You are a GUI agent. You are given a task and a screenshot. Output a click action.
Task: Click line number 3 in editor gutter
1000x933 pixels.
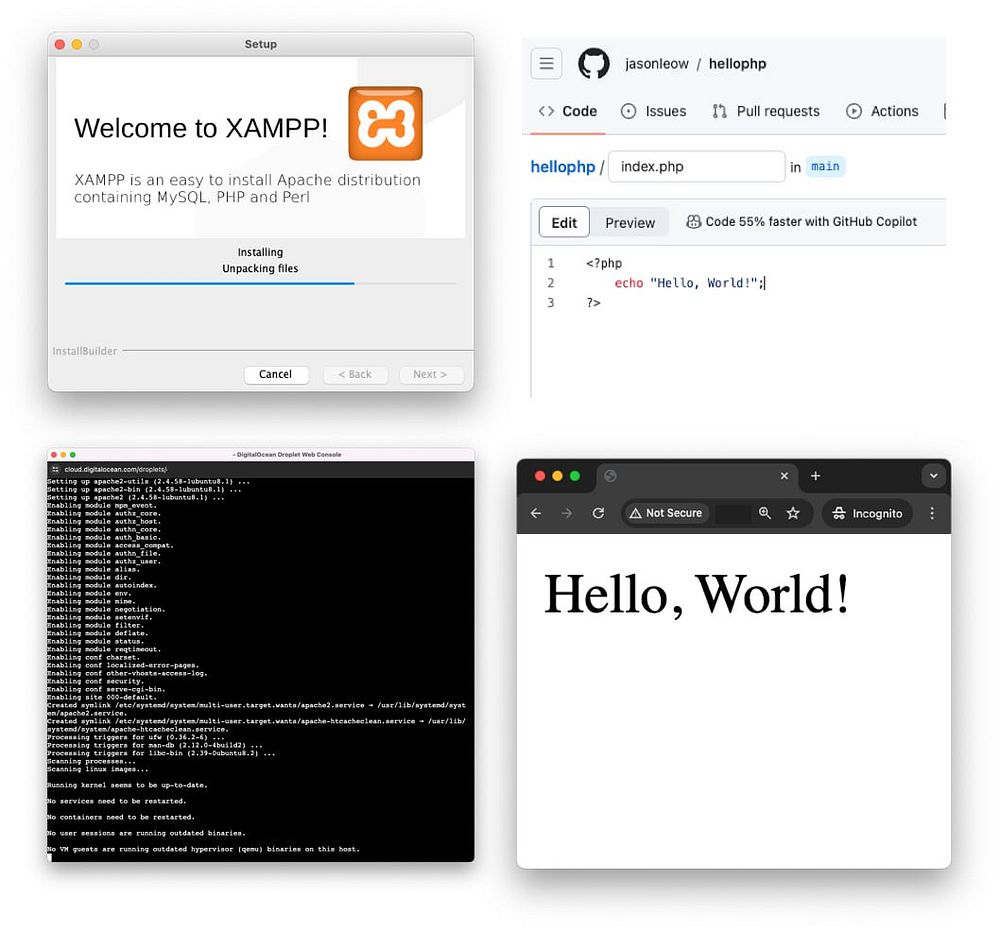[x=550, y=303]
